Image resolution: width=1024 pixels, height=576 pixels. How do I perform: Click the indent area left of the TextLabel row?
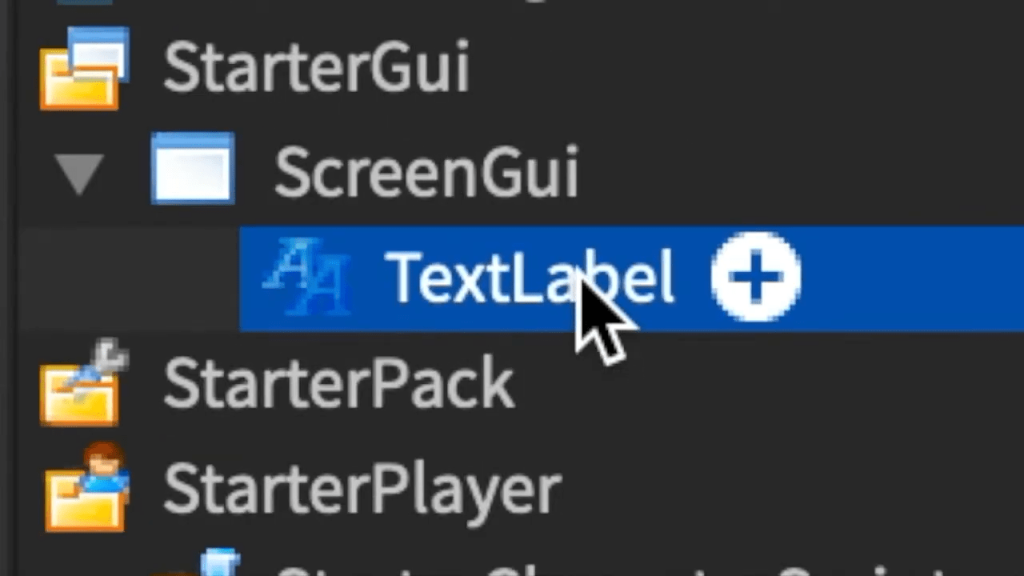[x=128, y=280]
